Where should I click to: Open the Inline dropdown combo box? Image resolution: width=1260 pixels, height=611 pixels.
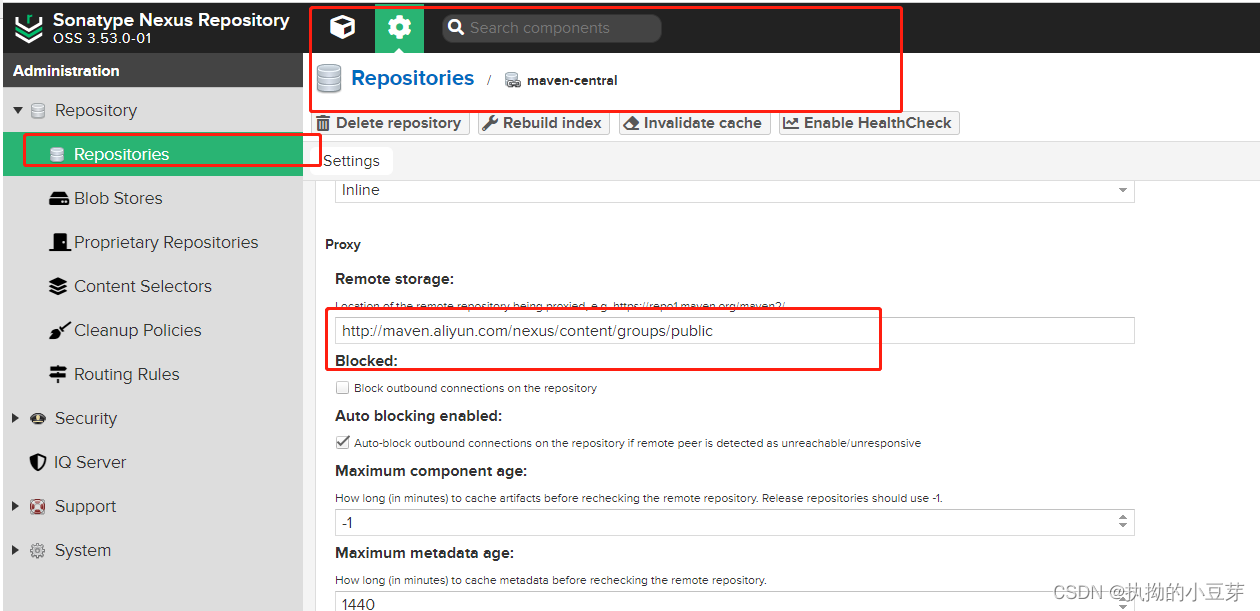click(734, 190)
